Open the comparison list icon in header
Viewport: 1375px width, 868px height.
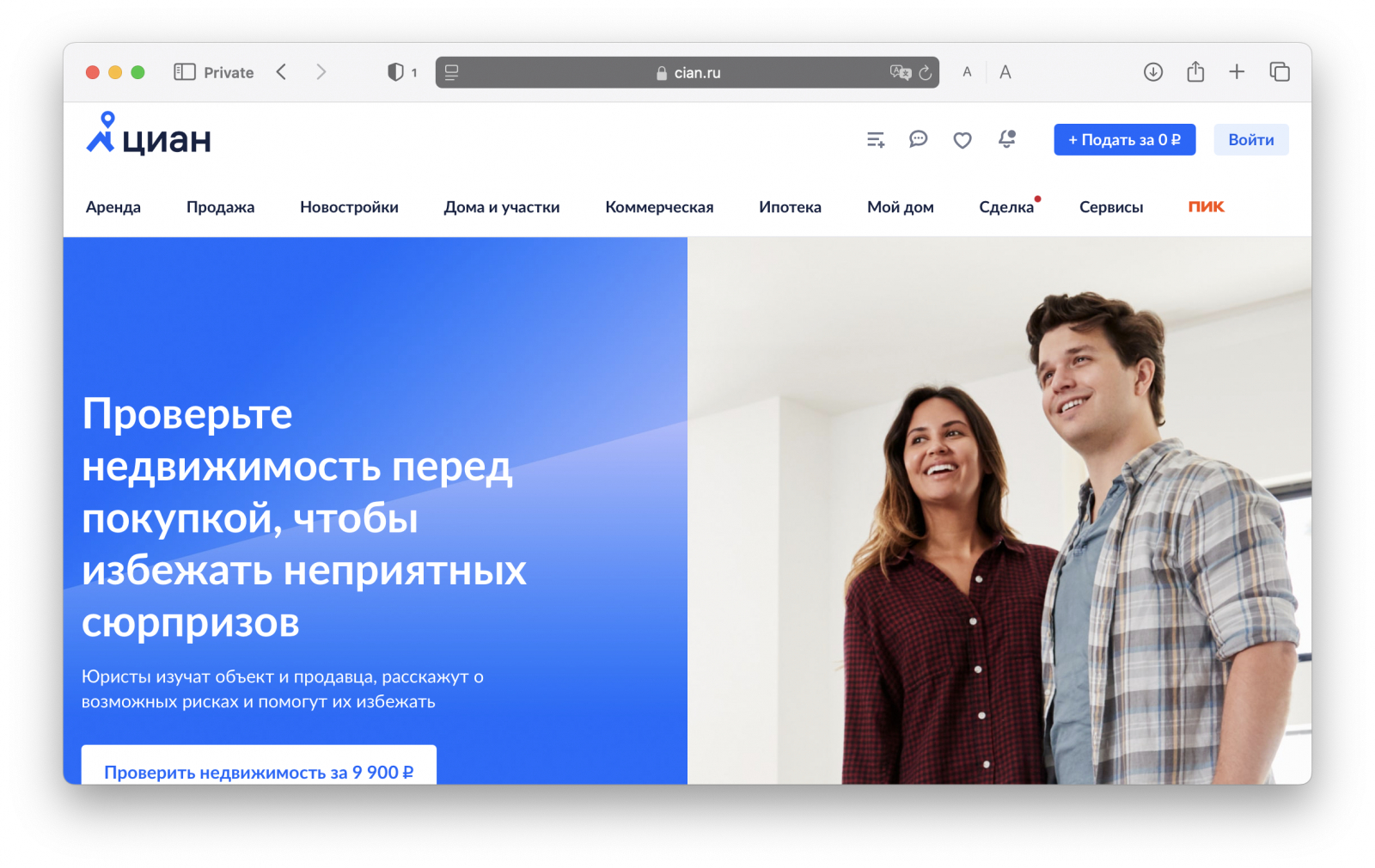876,139
